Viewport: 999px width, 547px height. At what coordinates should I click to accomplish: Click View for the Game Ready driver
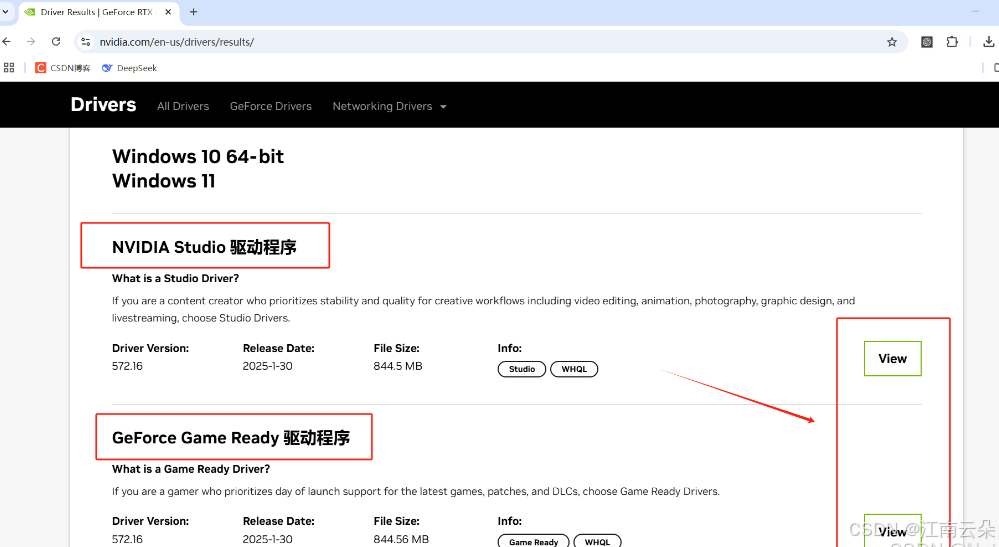pos(893,530)
